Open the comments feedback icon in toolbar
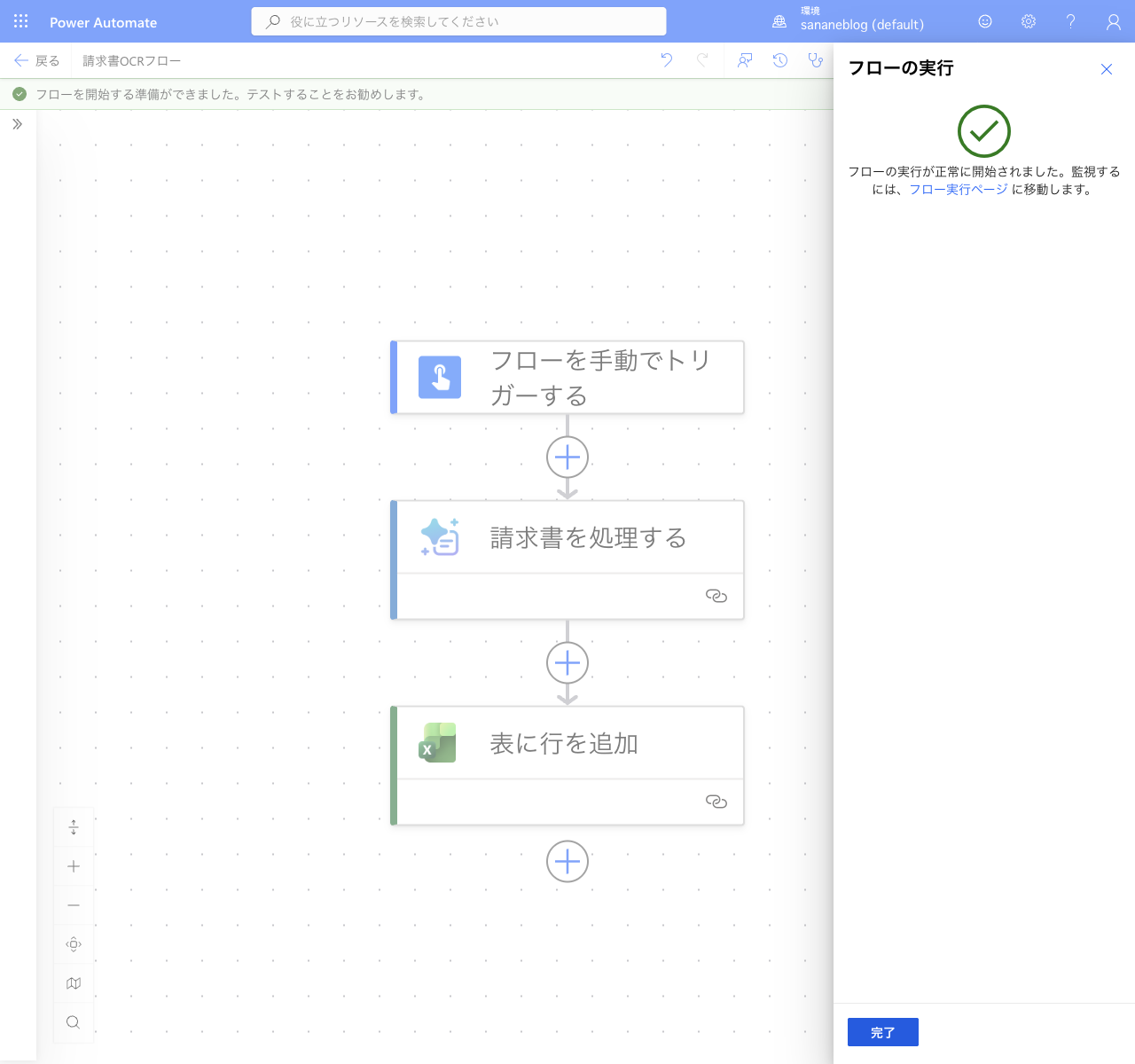The image size is (1135, 1064). tap(745, 60)
